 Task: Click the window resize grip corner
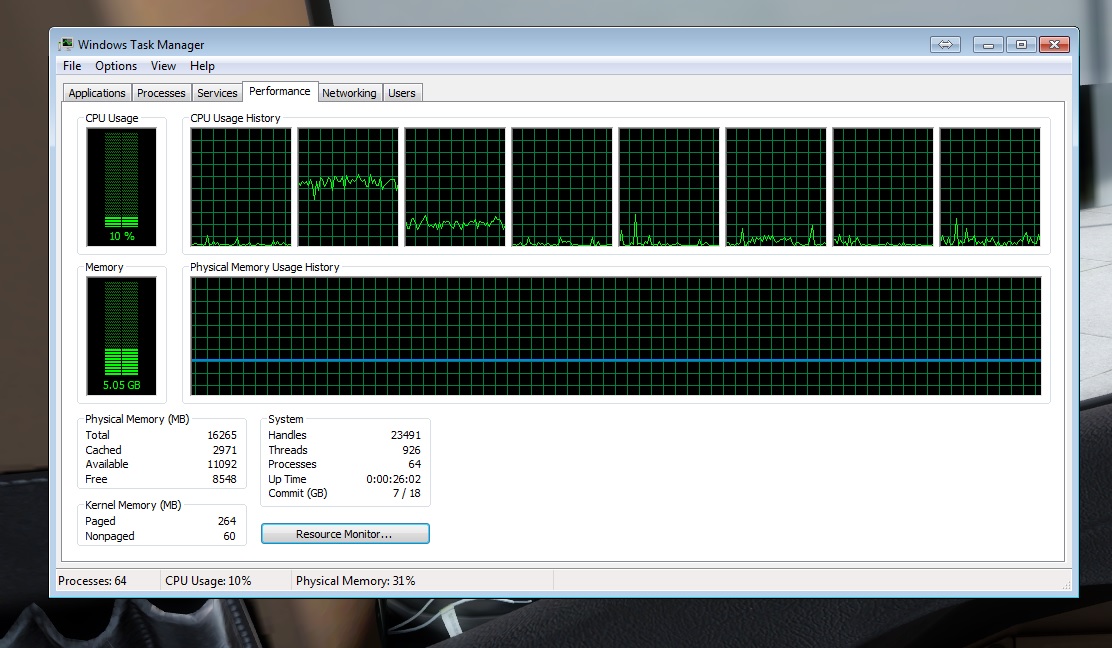1066,585
